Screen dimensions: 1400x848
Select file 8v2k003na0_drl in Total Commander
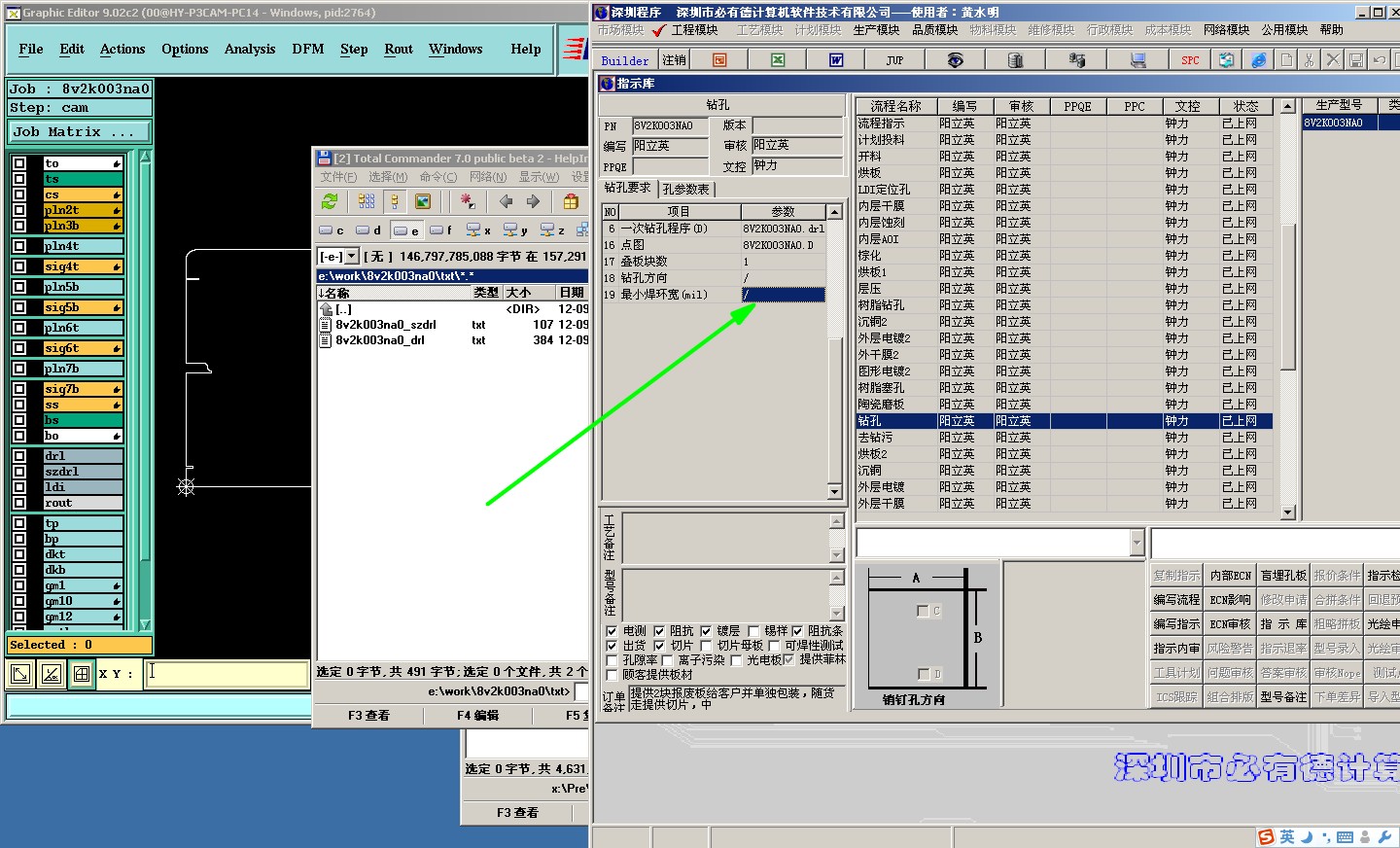point(380,340)
